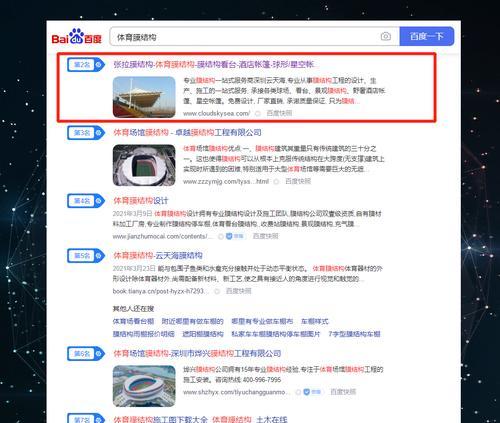Open 百度快照 for jianzhumocai.com result
Screen dimensions: 500x423
266,236
